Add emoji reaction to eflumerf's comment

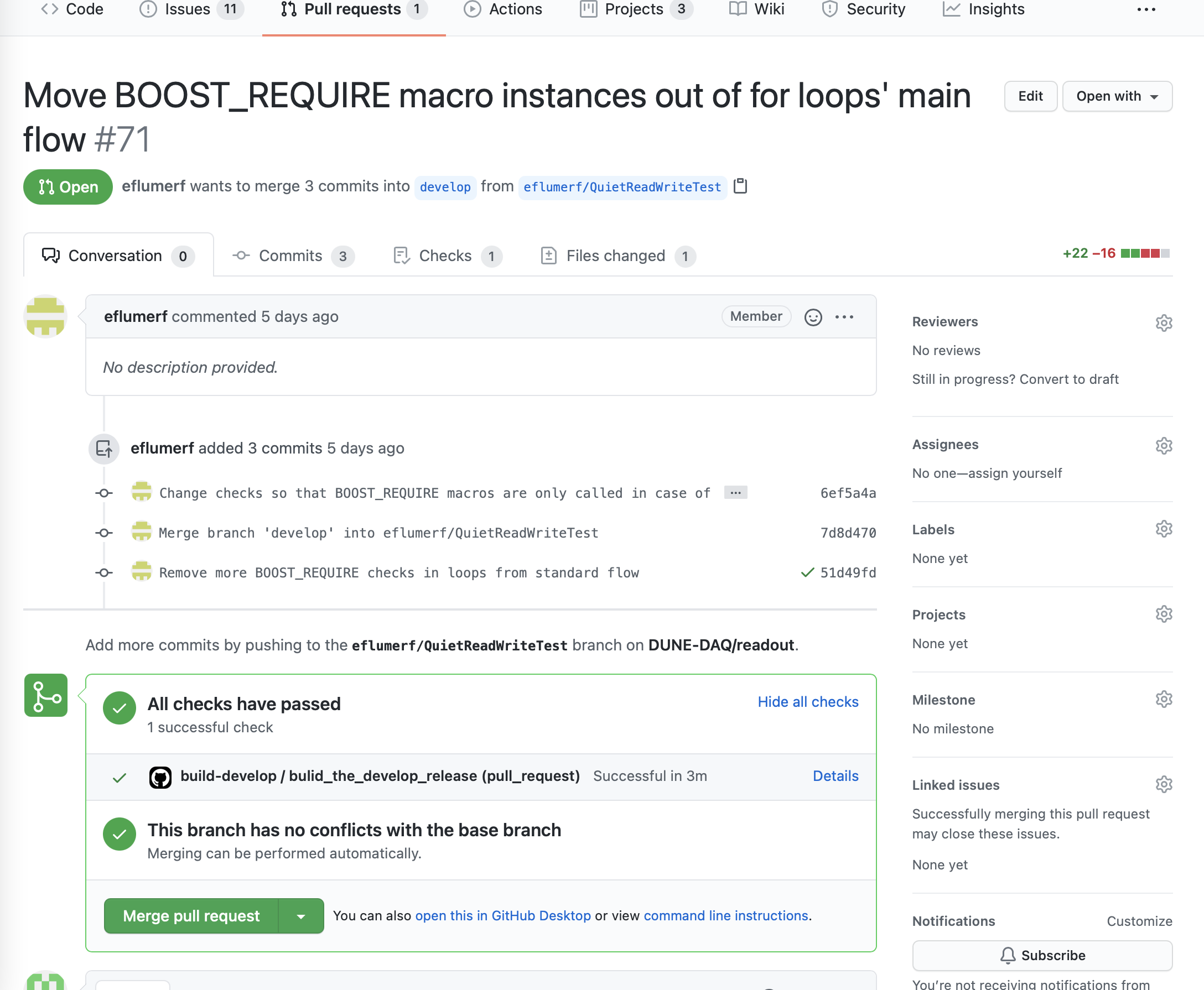(813, 317)
